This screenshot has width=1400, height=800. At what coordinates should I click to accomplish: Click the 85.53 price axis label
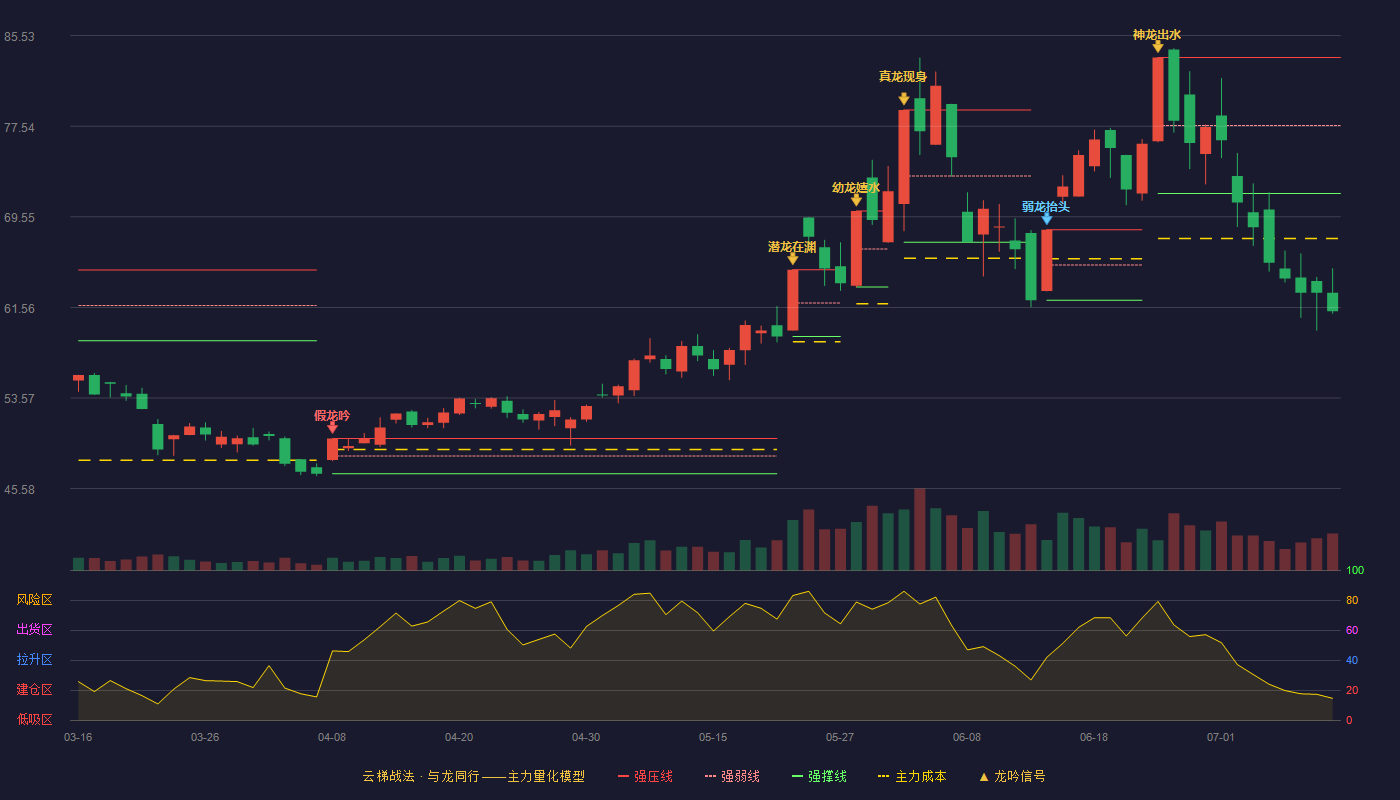[x=19, y=36]
